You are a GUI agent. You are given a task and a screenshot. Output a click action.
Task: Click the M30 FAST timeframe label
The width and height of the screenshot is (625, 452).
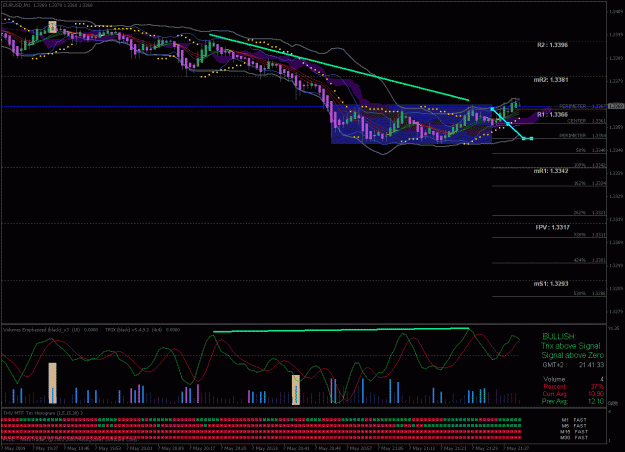pos(574,438)
